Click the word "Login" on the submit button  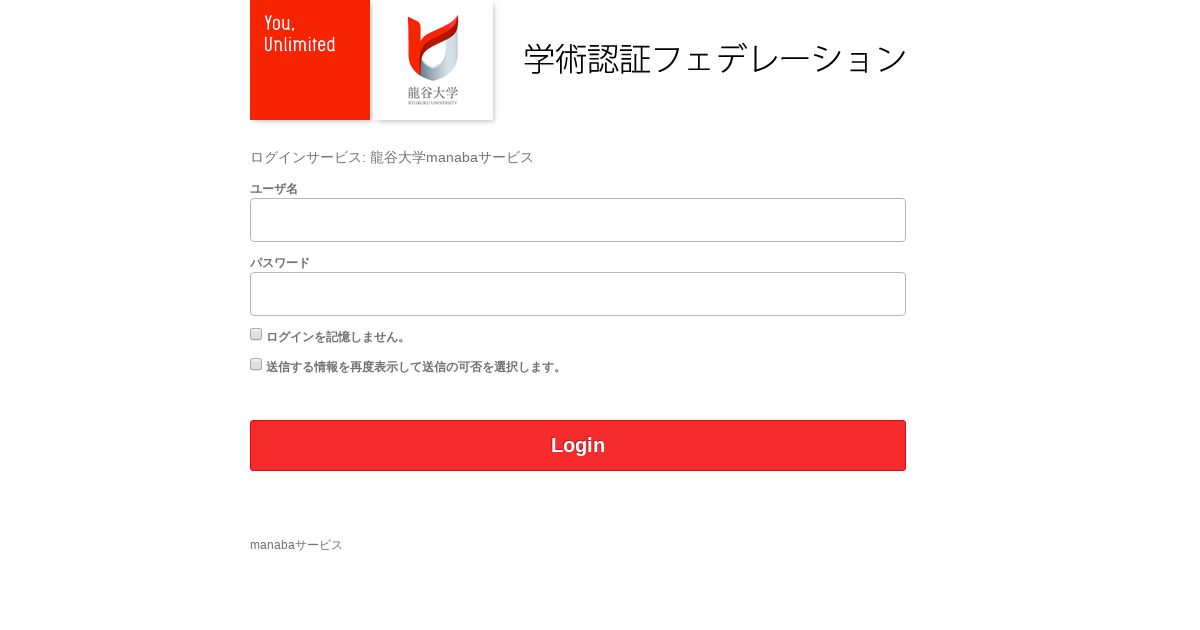[578, 445]
